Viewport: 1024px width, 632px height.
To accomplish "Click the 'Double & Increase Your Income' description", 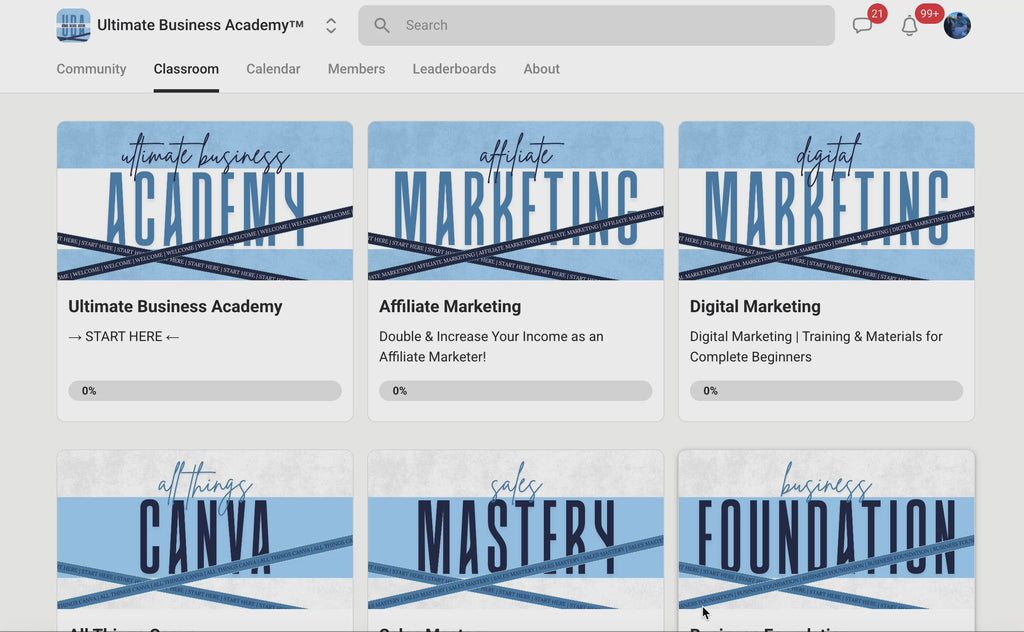I will click(x=491, y=347).
